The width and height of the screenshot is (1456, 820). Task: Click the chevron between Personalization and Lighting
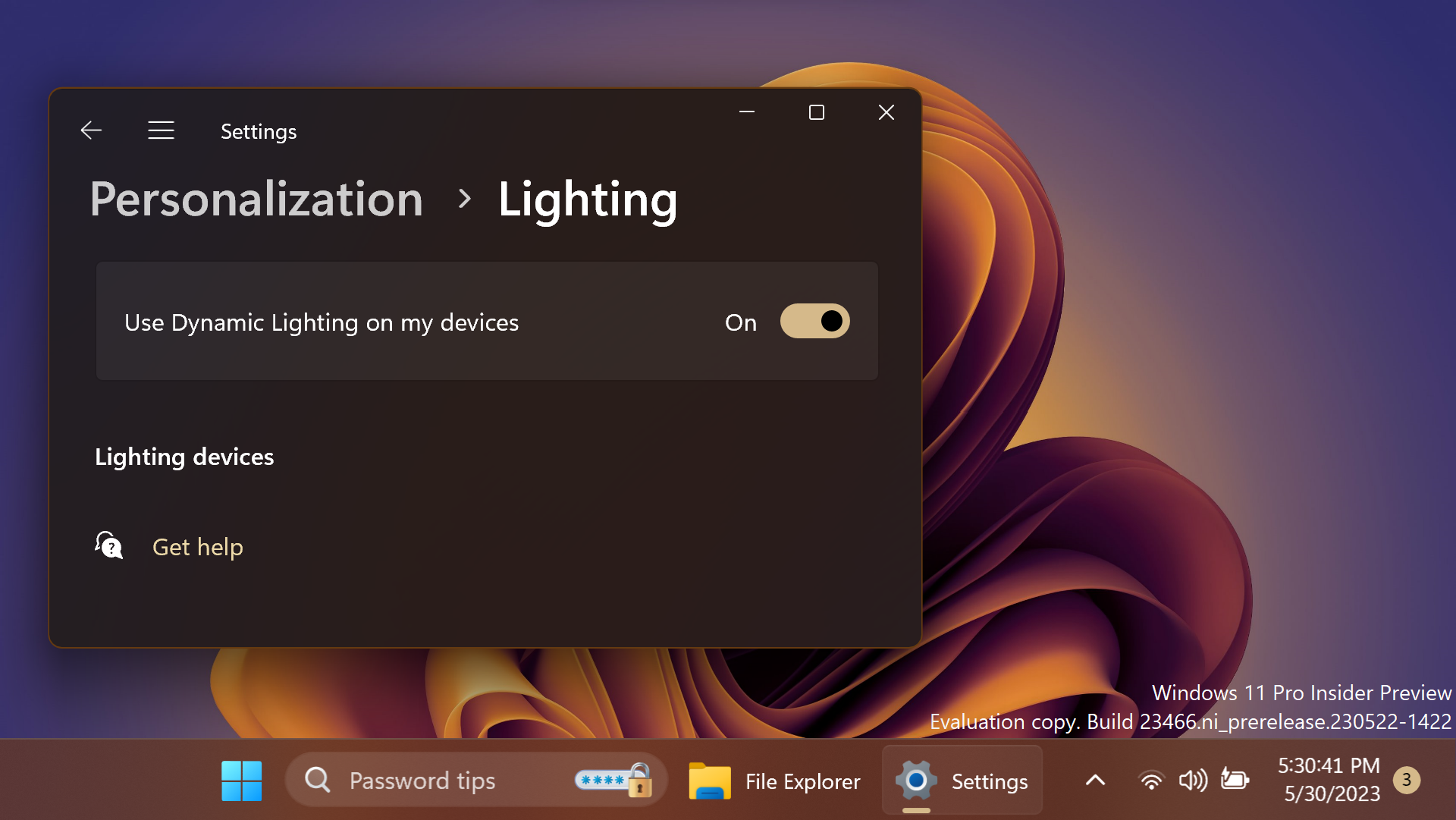[x=464, y=200]
